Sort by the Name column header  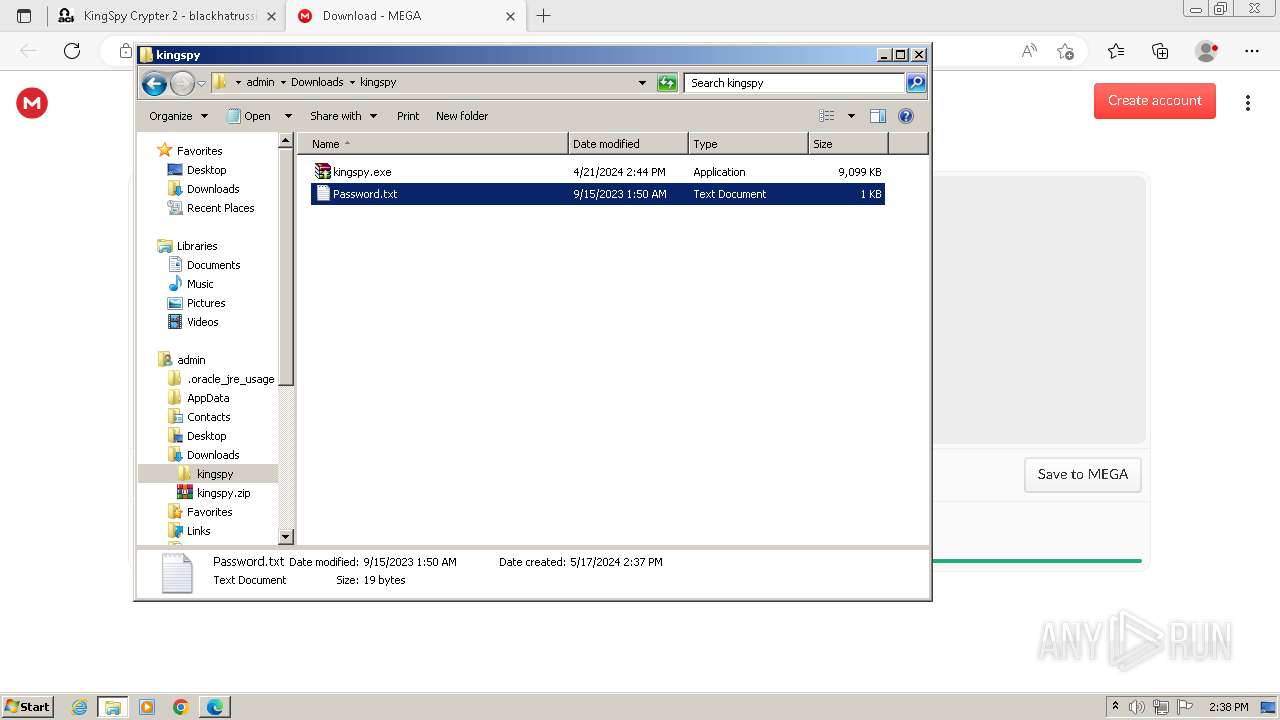click(433, 144)
